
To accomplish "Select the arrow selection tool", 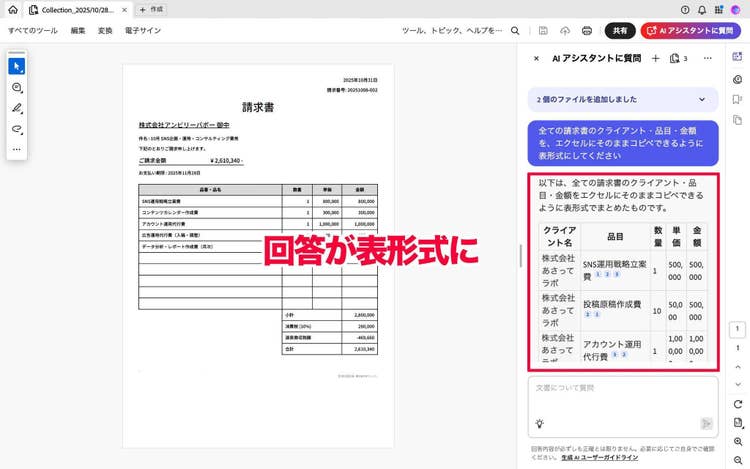I will pos(16,66).
